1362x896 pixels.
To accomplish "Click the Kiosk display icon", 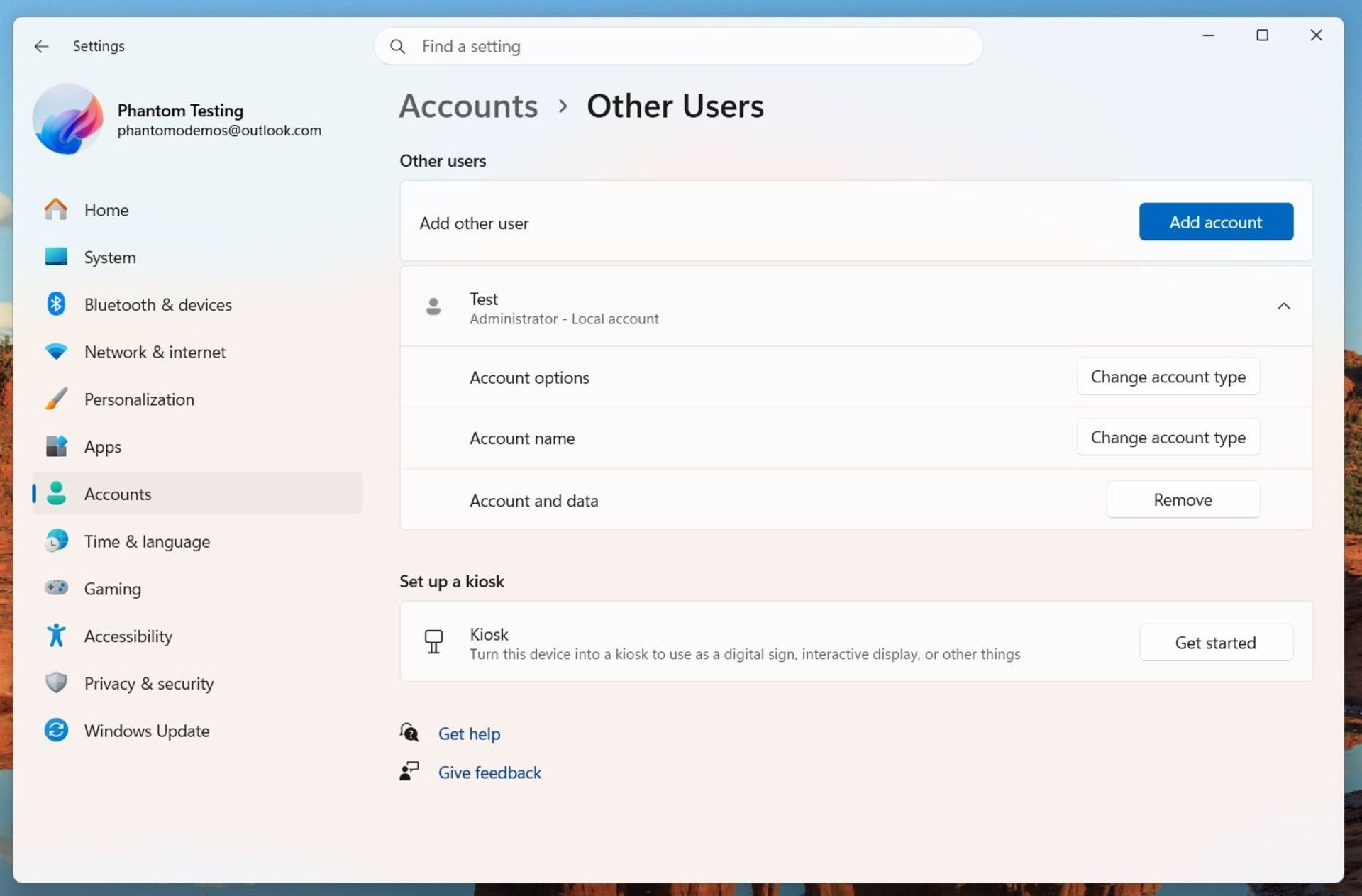I will click(433, 642).
